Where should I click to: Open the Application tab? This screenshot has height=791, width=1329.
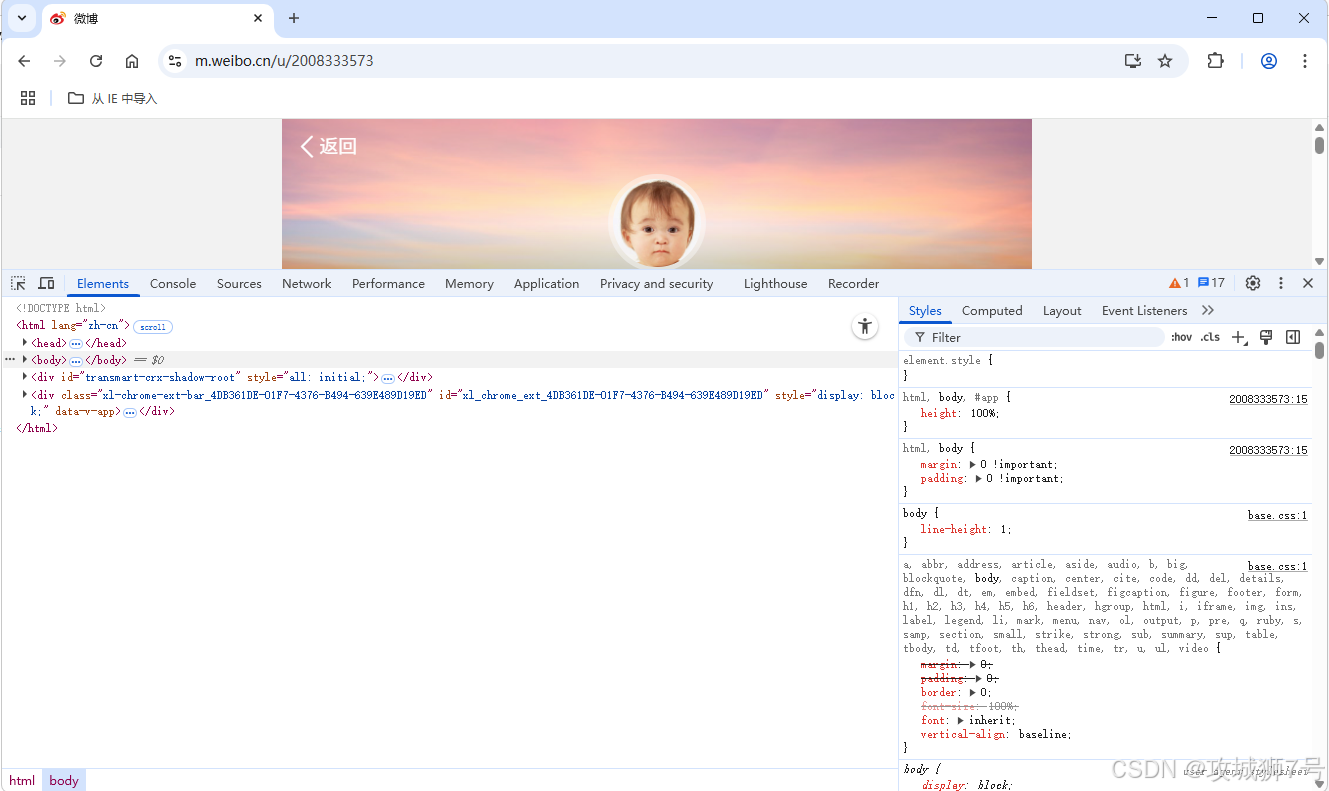coord(546,283)
